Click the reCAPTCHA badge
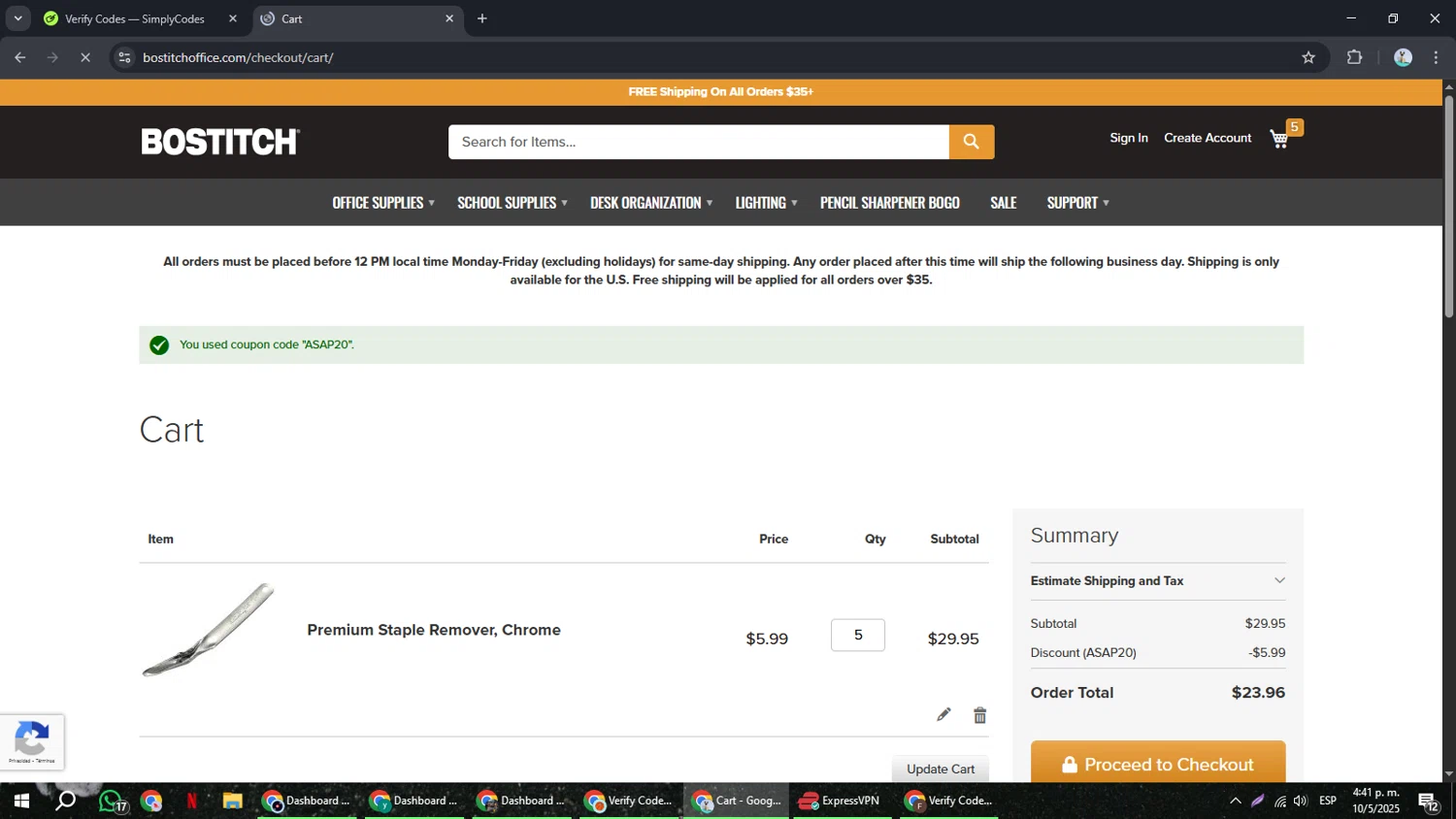 32,742
